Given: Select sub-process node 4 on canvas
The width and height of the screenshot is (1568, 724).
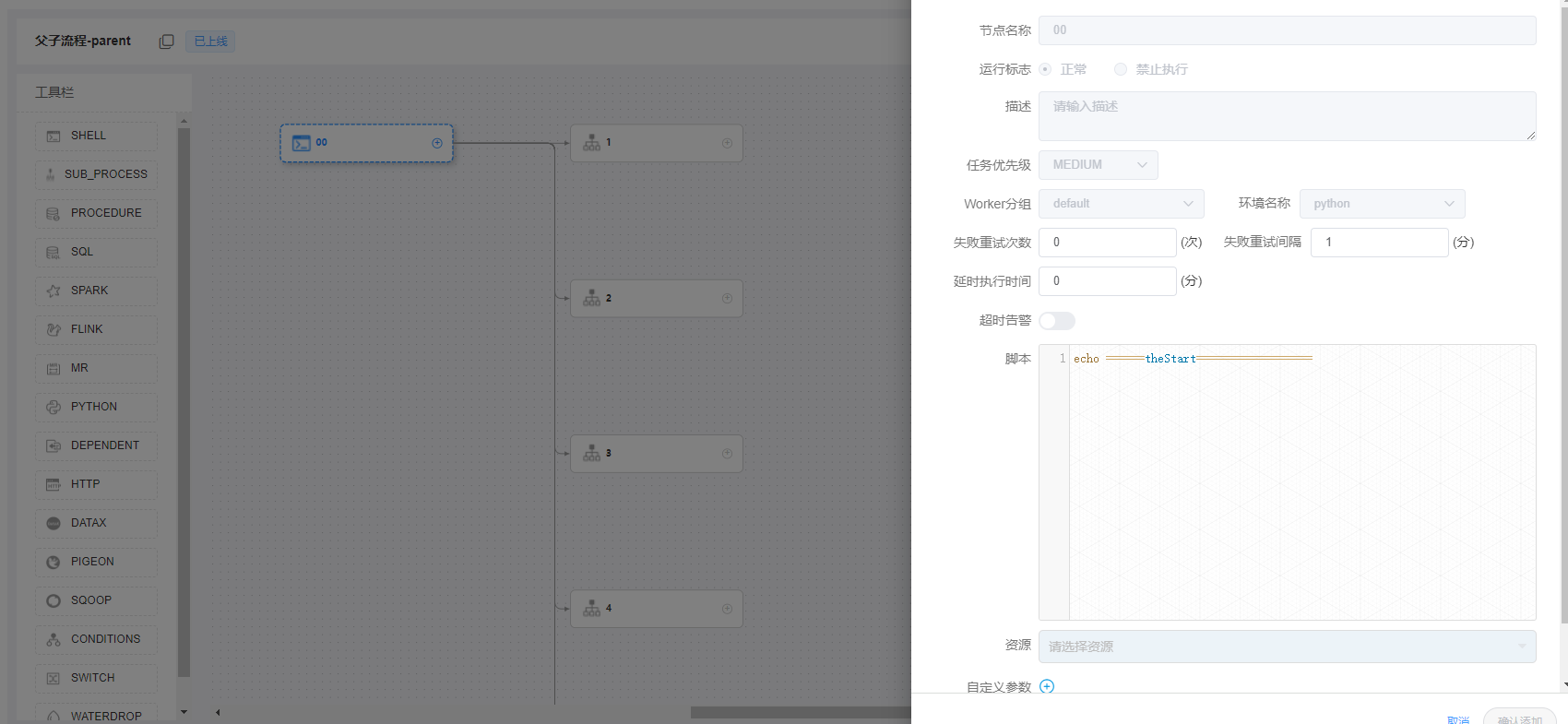Looking at the screenshot, I should [x=657, y=609].
